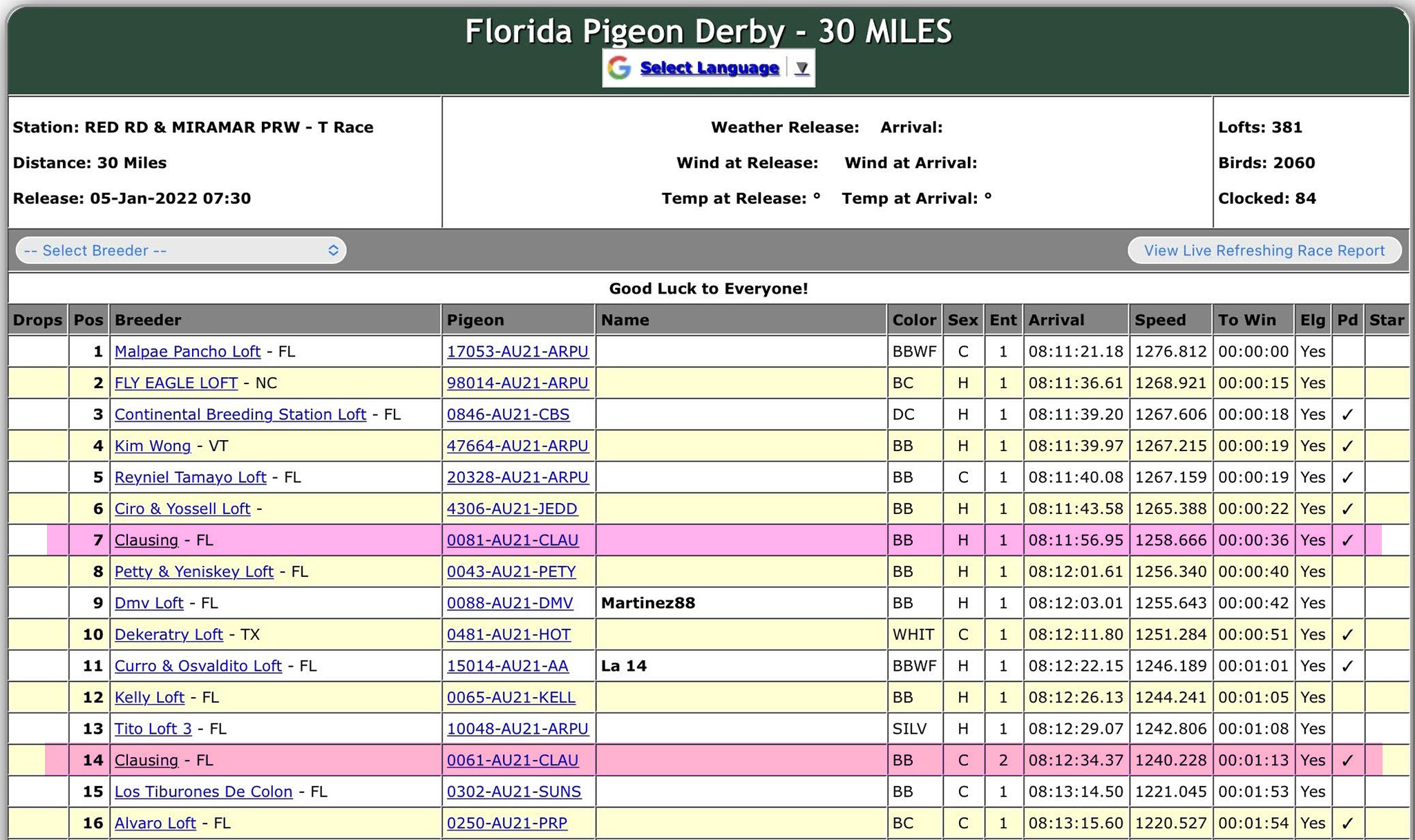The image size is (1415, 840).
Task: Open the Select Language dropdown arrow
Action: pos(801,68)
